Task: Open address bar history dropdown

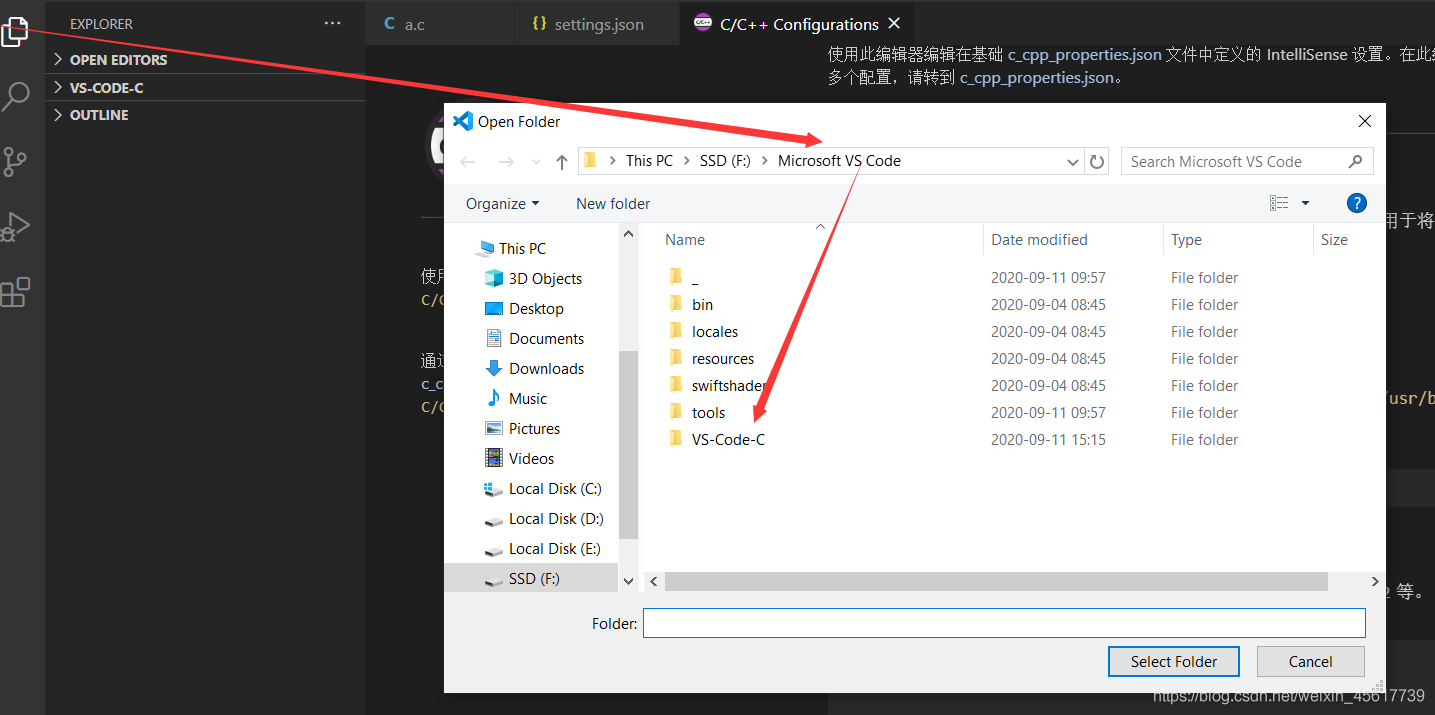Action: click(x=1073, y=161)
